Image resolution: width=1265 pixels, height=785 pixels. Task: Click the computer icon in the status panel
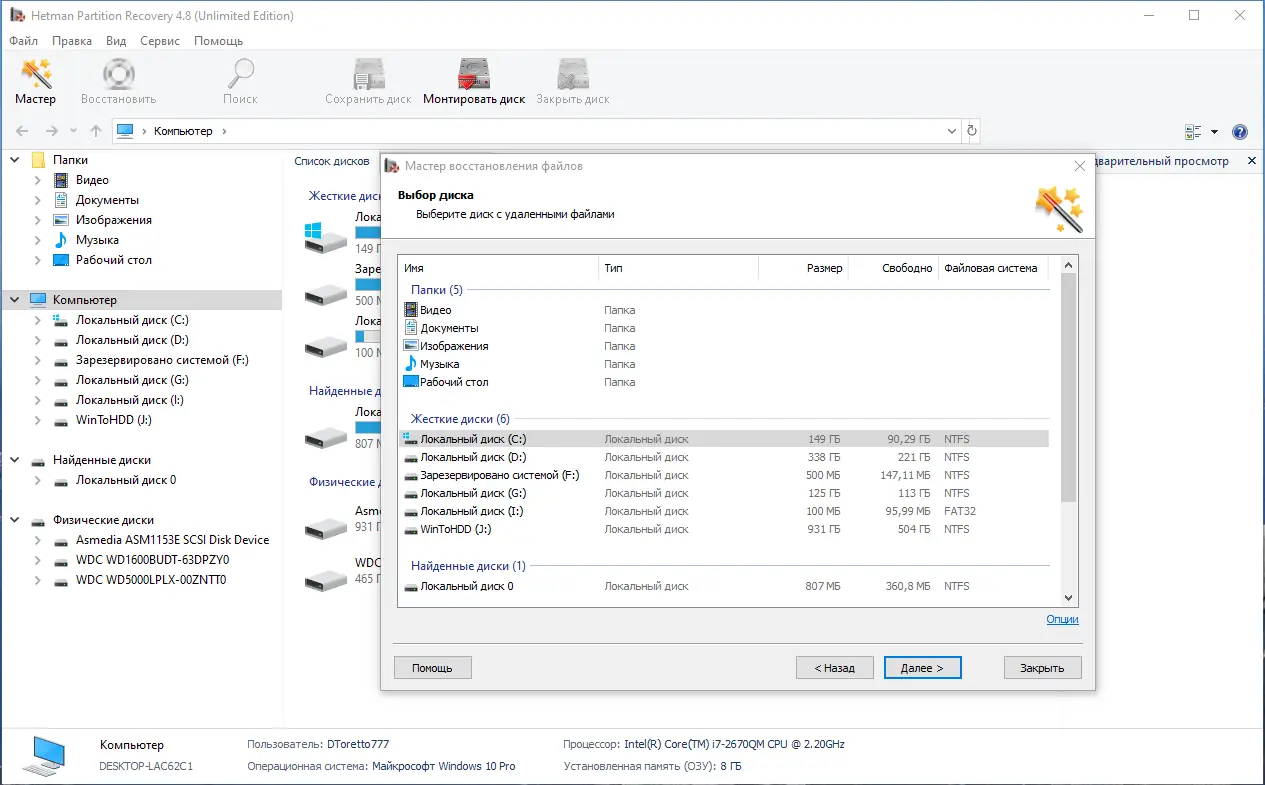(x=44, y=755)
